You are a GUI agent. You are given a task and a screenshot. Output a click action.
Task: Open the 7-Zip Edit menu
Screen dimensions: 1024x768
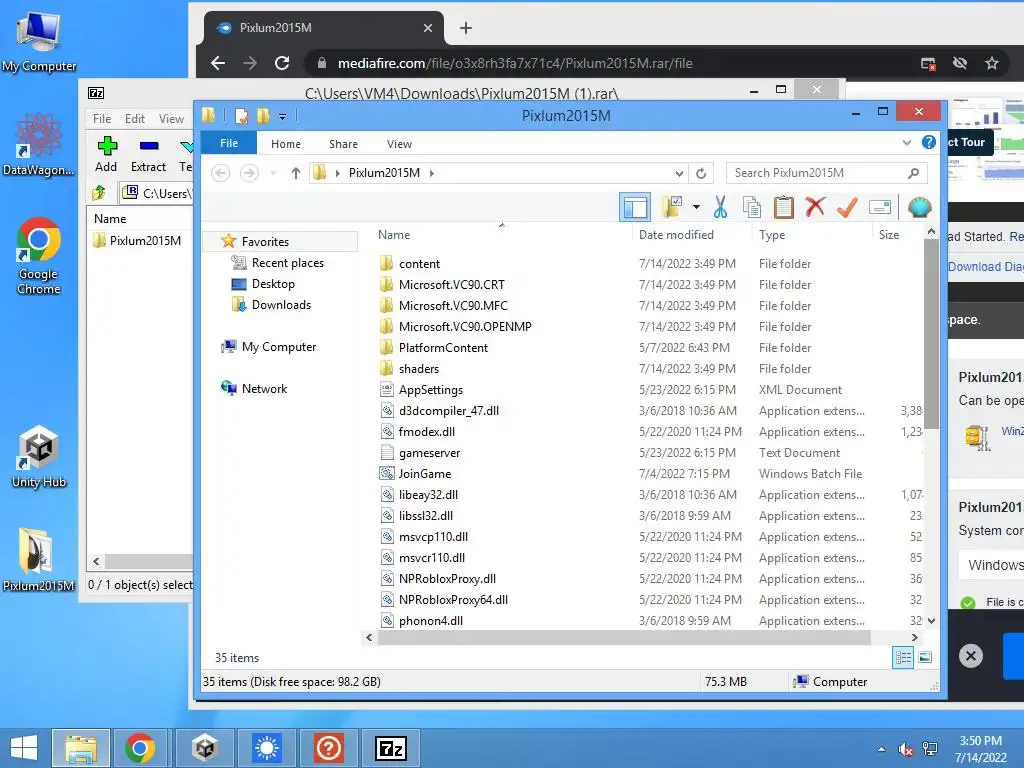coord(135,119)
